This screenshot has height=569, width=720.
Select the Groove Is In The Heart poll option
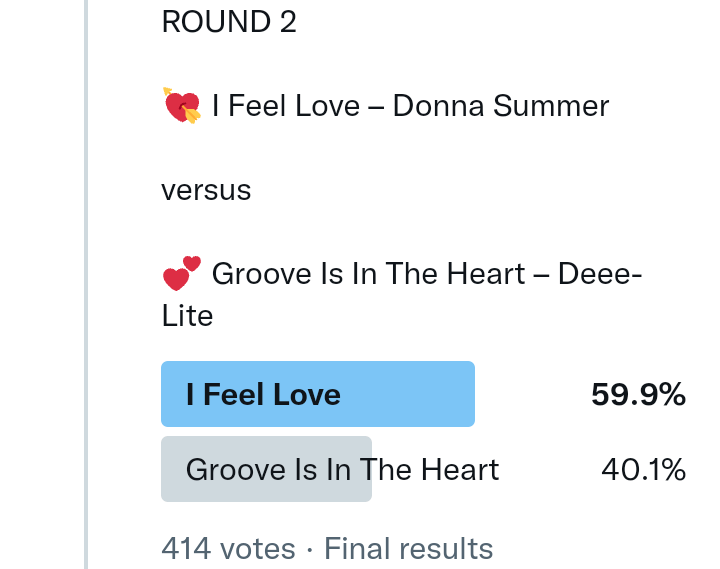(342, 469)
